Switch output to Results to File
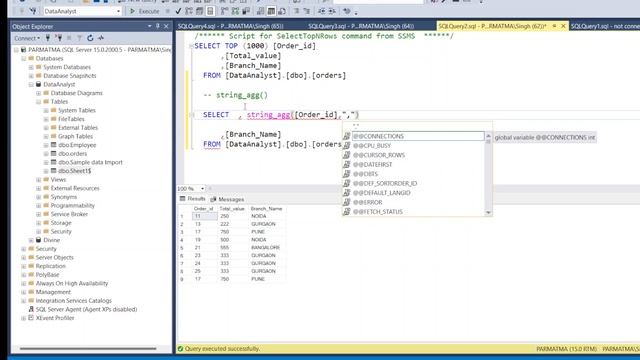640x360 pixels. point(282,11)
